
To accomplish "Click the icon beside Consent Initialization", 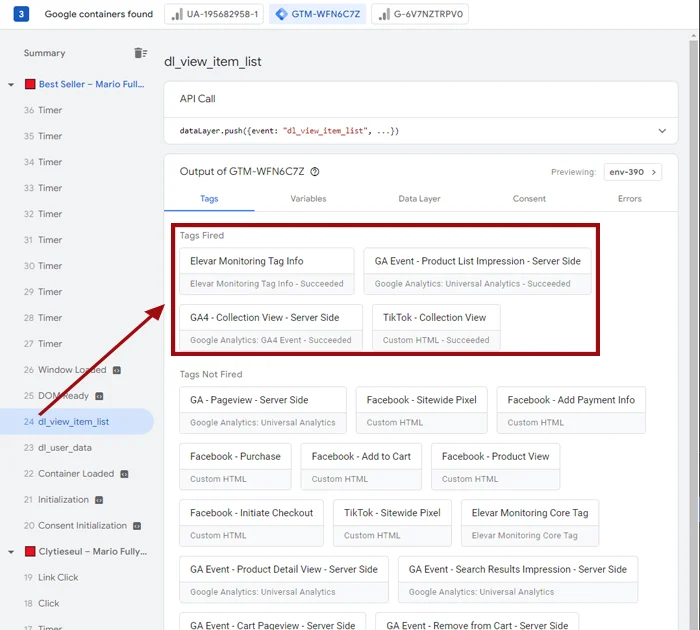I will (137, 526).
